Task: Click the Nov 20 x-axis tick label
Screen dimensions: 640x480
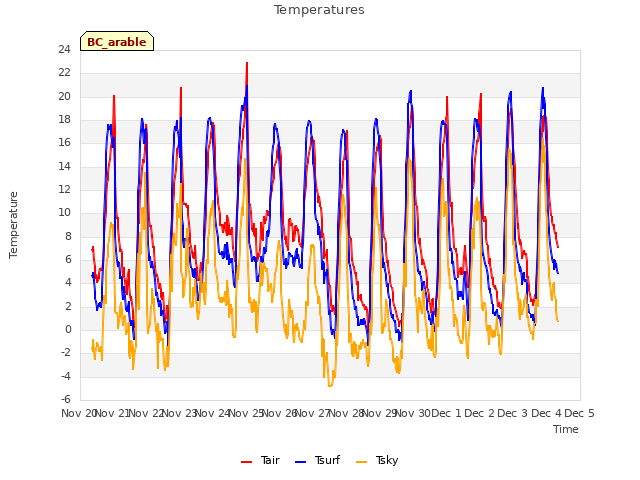Action: tap(78, 413)
